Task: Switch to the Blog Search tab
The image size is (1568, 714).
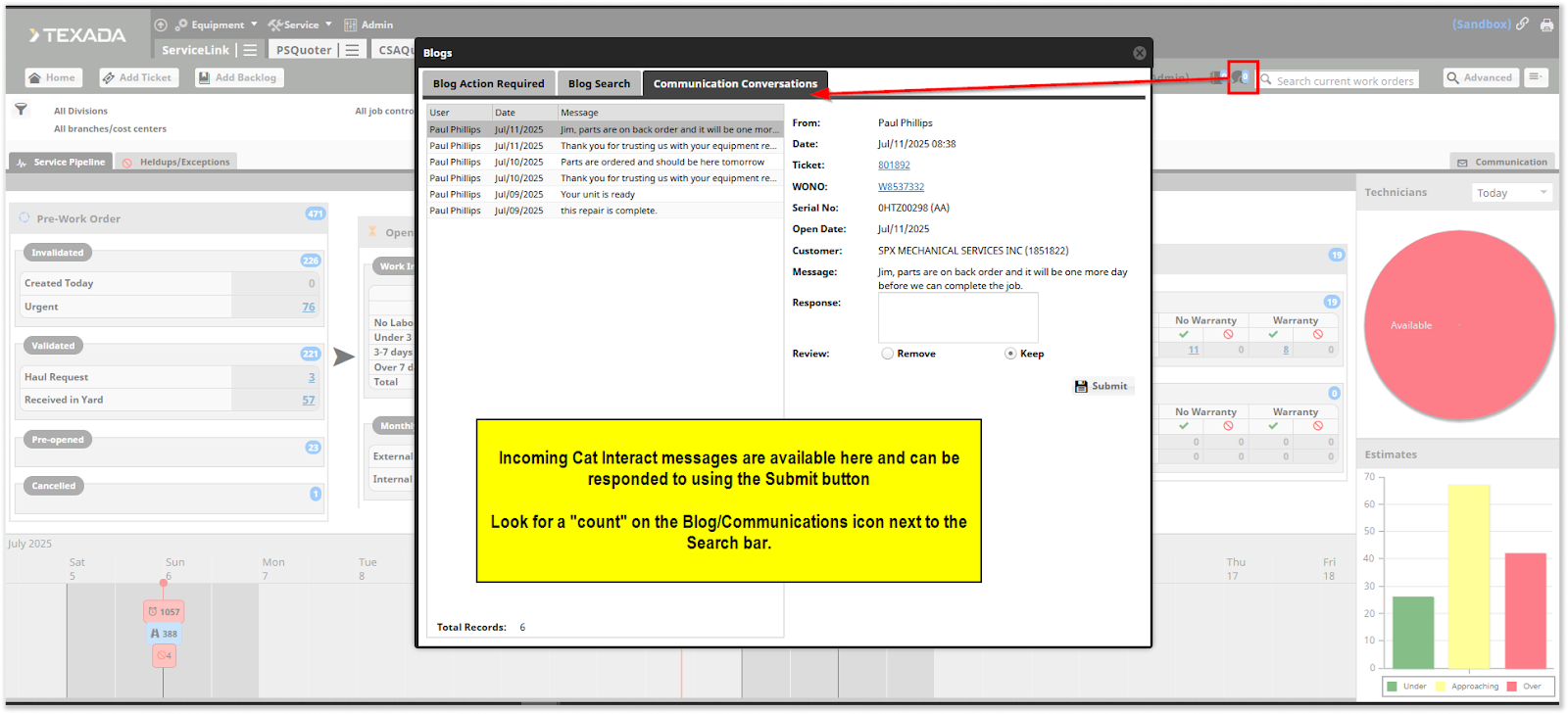Action: point(599,83)
